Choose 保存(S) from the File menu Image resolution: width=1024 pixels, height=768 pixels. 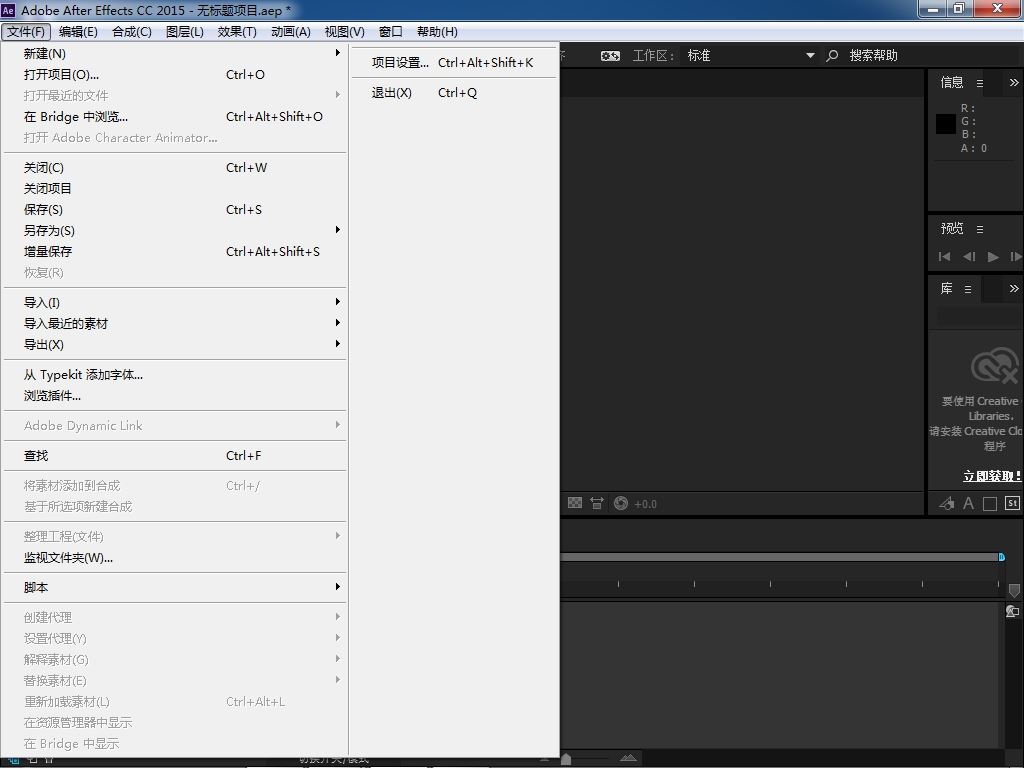175,209
